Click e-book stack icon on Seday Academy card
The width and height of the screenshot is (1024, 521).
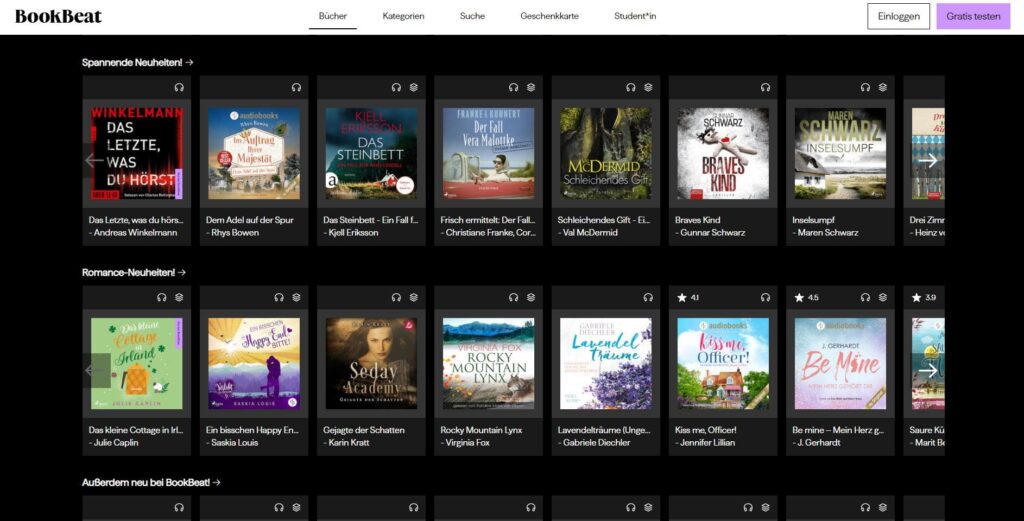pos(414,297)
